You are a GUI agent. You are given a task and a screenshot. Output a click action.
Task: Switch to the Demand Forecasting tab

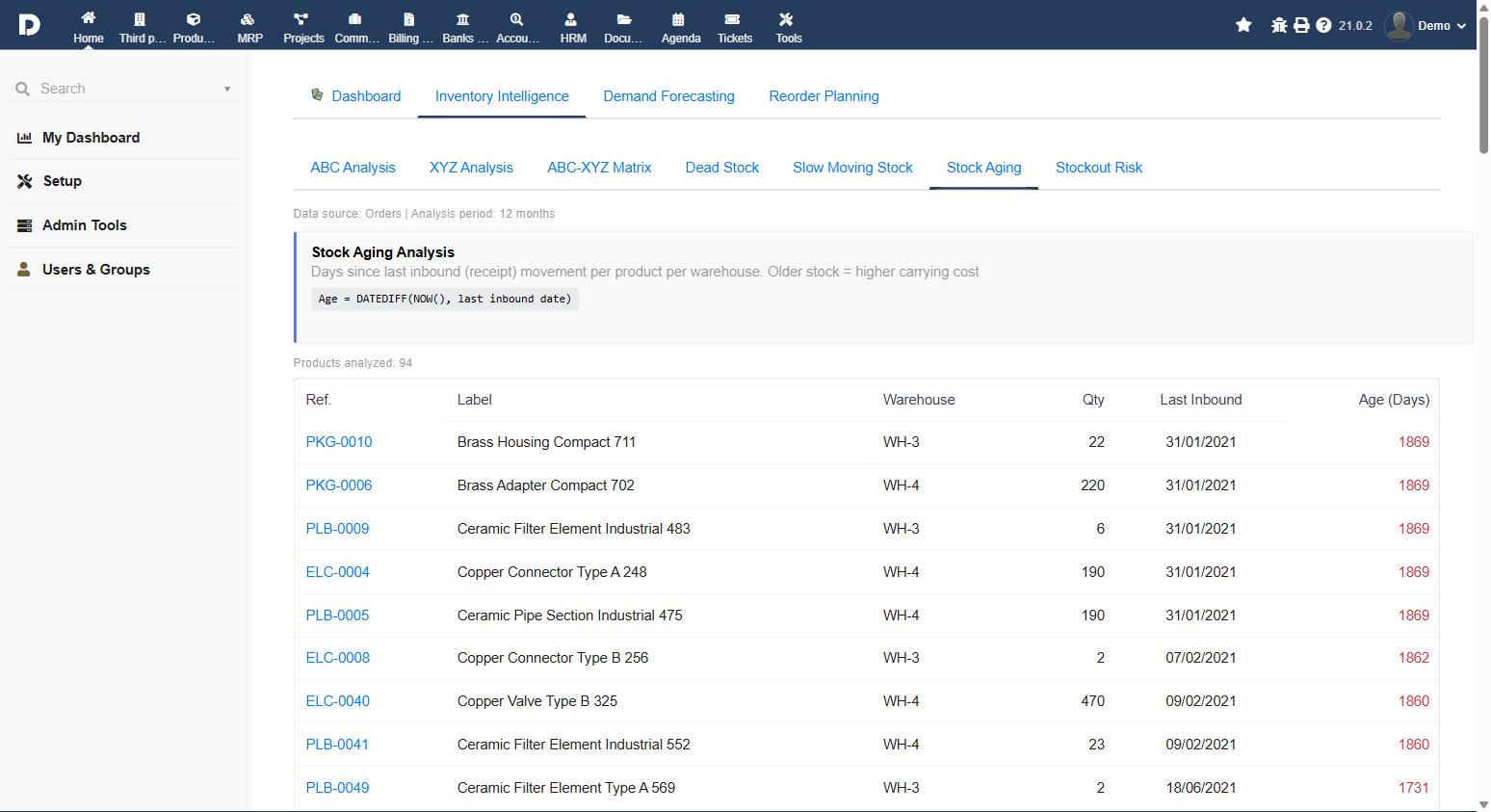pos(668,96)
